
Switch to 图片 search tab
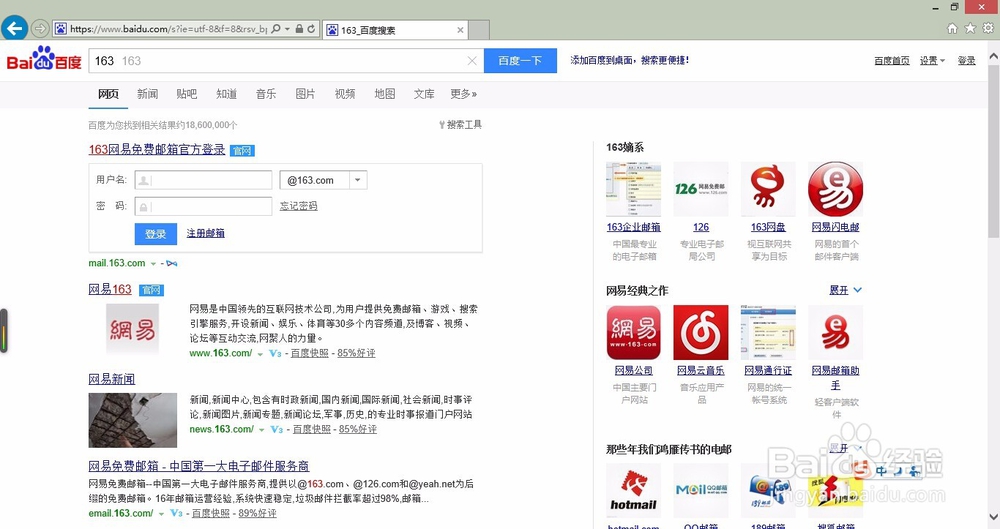pos(305,94)
